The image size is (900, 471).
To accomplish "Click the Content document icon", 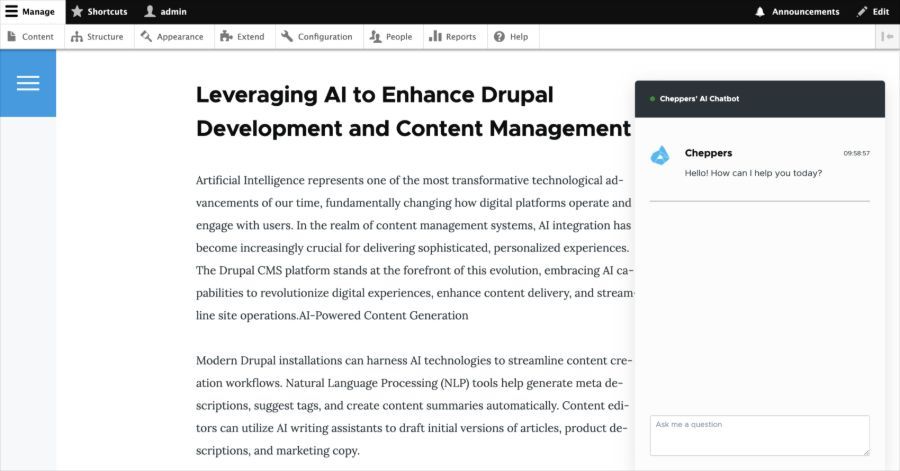I will [x=11, y=36].
